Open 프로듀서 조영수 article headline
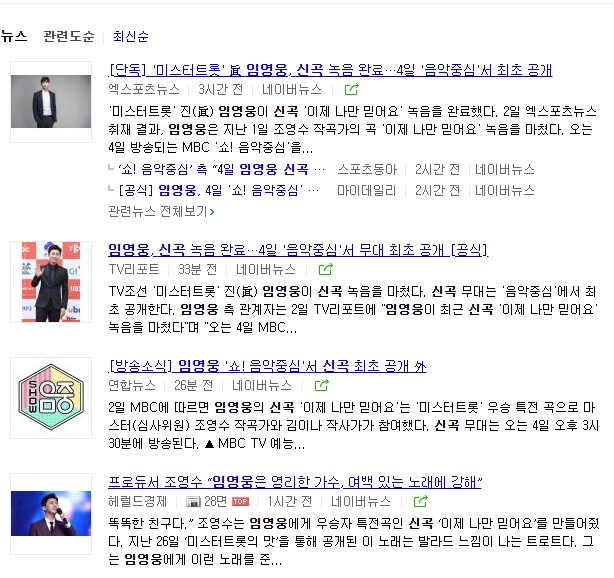Viewport: 614px width, 578px height. point(295,482)
